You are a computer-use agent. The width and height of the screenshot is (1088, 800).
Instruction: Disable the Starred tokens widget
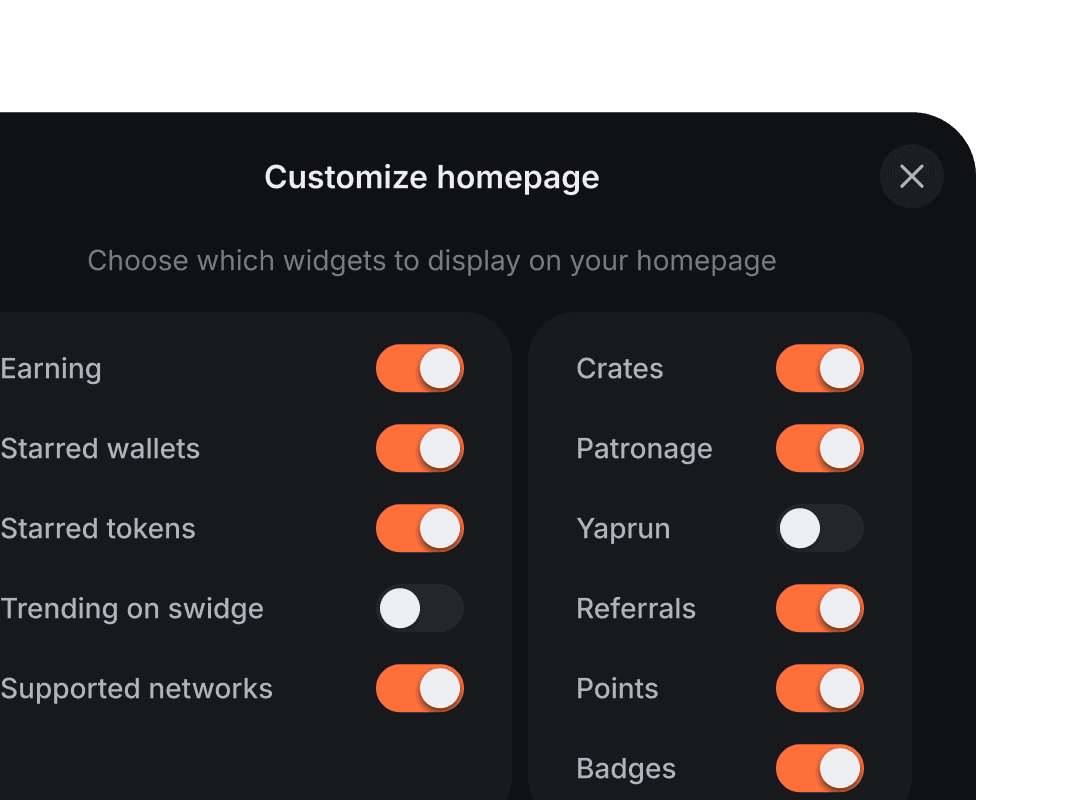coord(419,528)
